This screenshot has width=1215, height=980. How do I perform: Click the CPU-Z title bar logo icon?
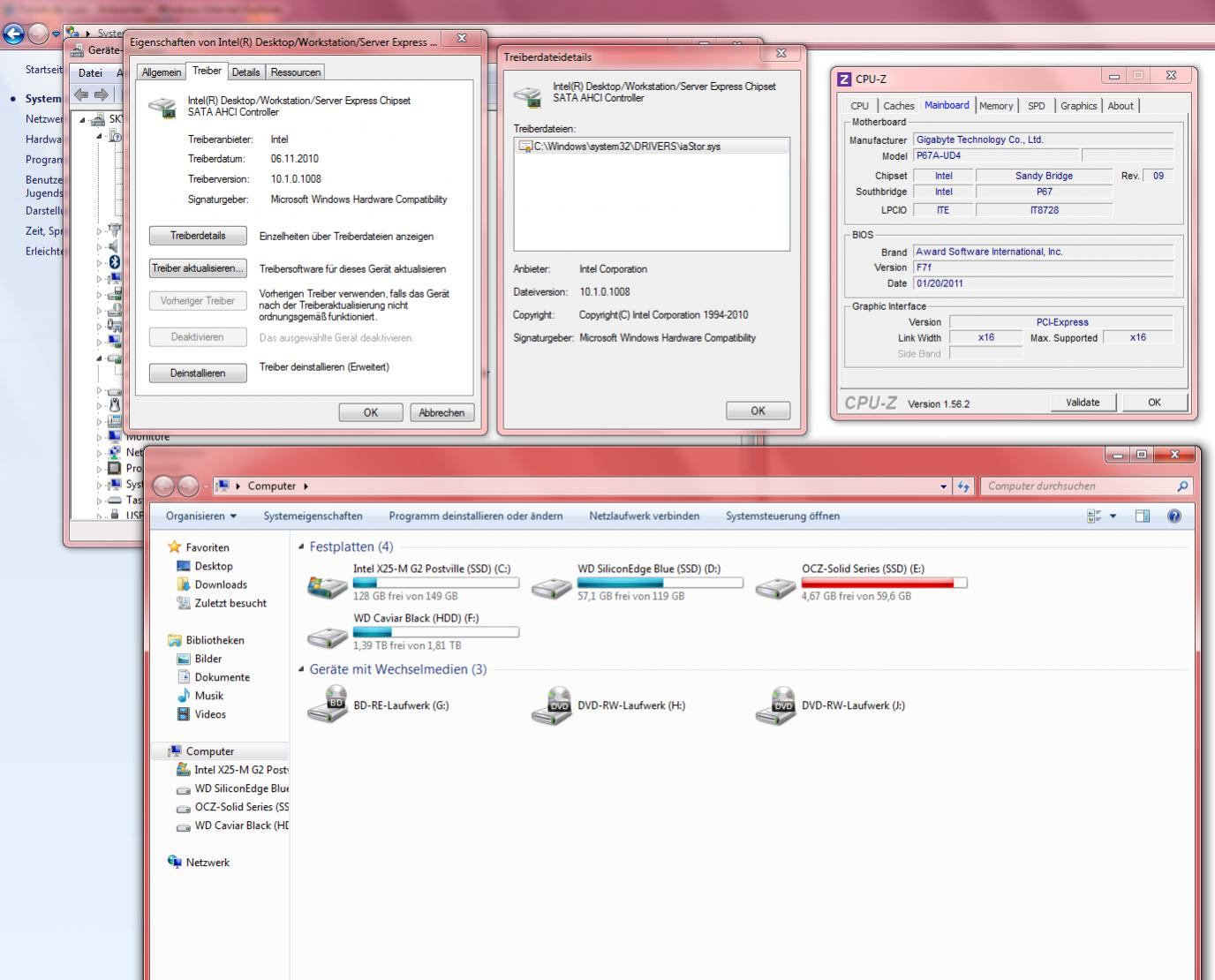coord(845,79)
